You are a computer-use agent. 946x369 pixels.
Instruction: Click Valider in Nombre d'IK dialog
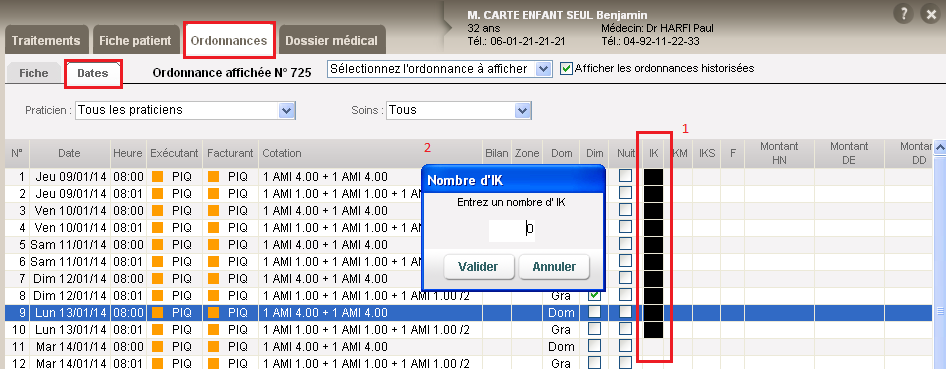(x=478, y=266)
